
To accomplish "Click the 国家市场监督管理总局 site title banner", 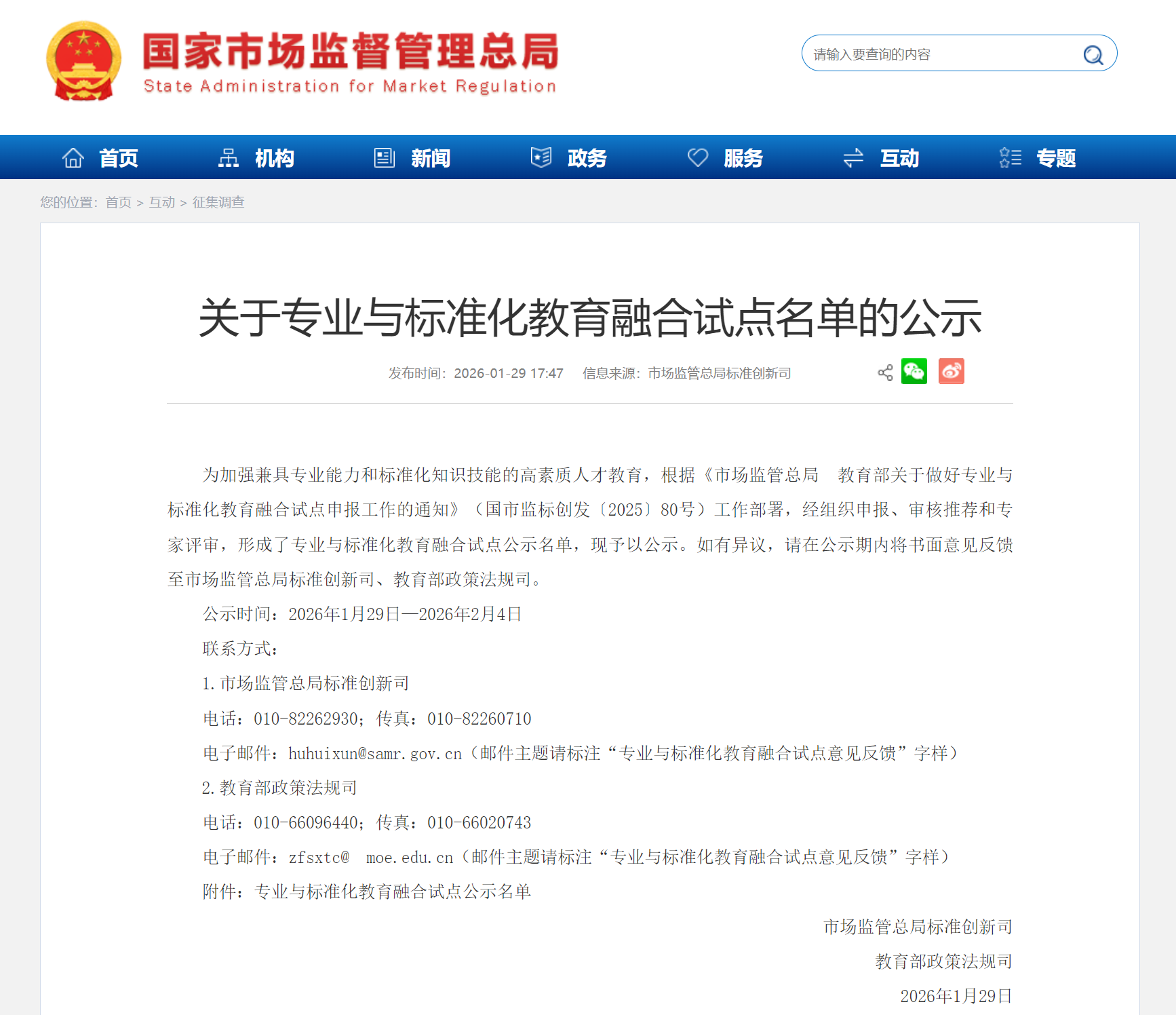I will click(x=350, y=61).
